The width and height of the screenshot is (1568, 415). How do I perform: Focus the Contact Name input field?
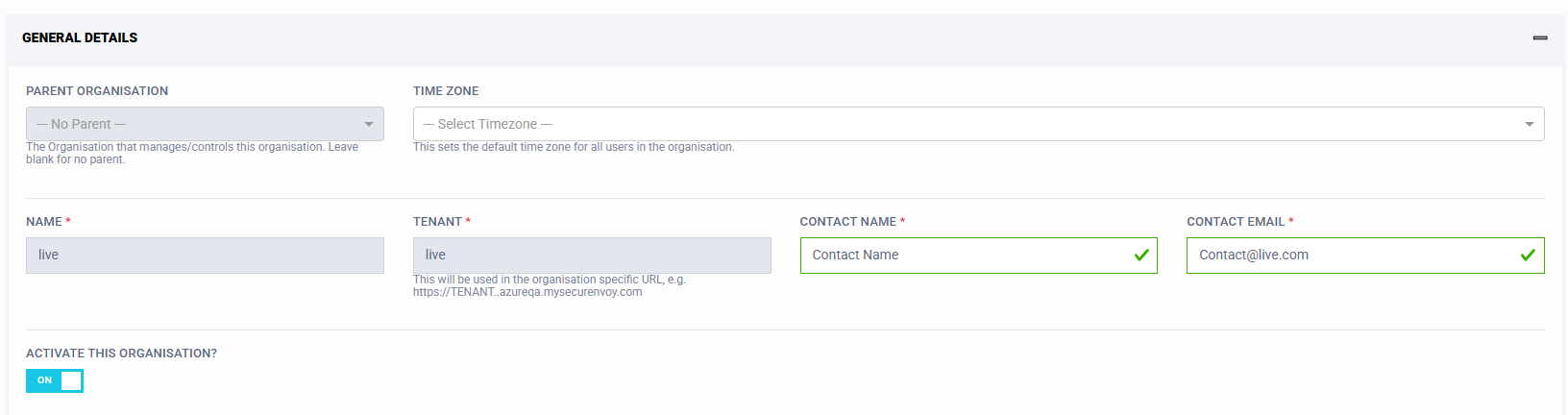click(x=961, y=256)
